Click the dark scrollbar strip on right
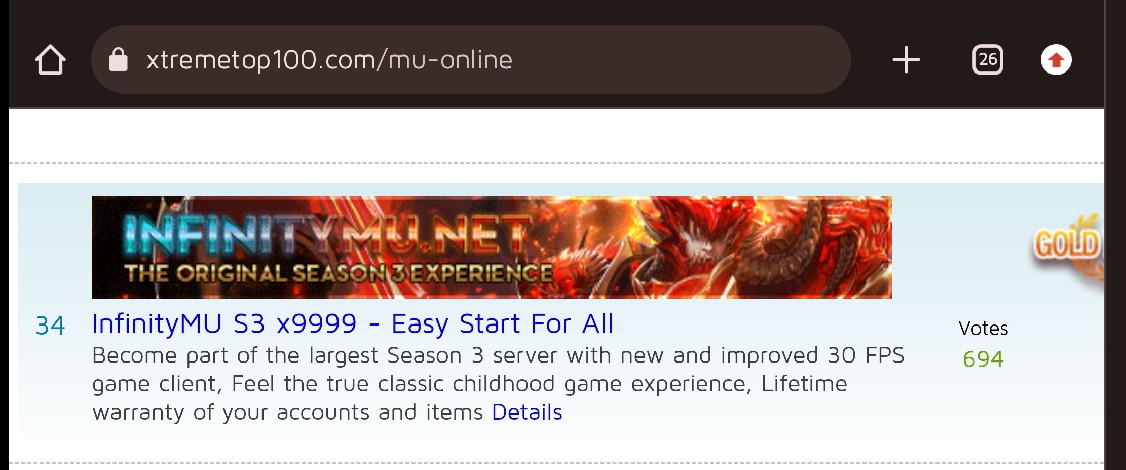The height and width of the screenshot is (470, 1126). pyautogui.click(x=1115, y=235)
